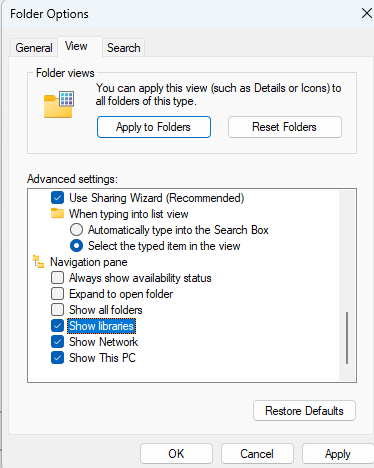This screenshot has height=468, width=374.
Task: Click the Advanced settings: heading text
Action: [72, 179]
